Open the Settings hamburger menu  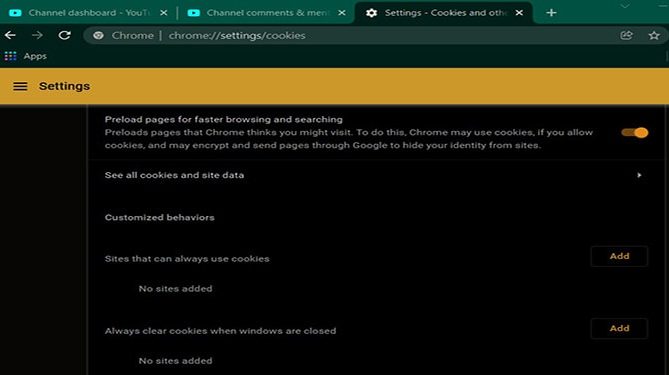(20, 86)
